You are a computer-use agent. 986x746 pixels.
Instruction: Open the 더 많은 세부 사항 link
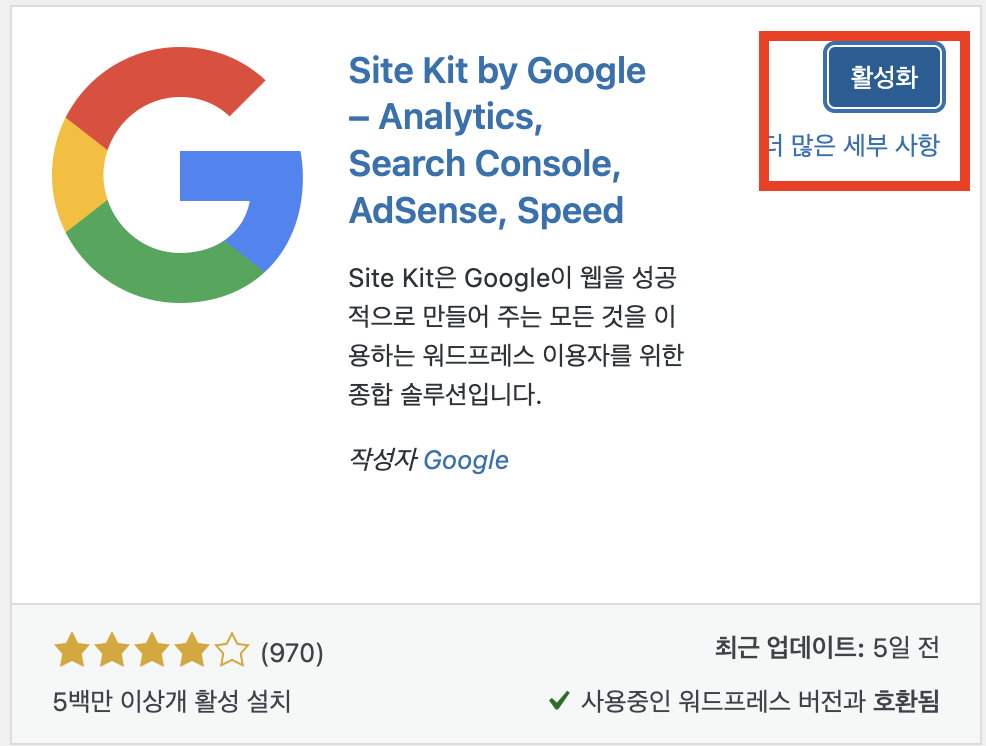click(x=853, y=145)
